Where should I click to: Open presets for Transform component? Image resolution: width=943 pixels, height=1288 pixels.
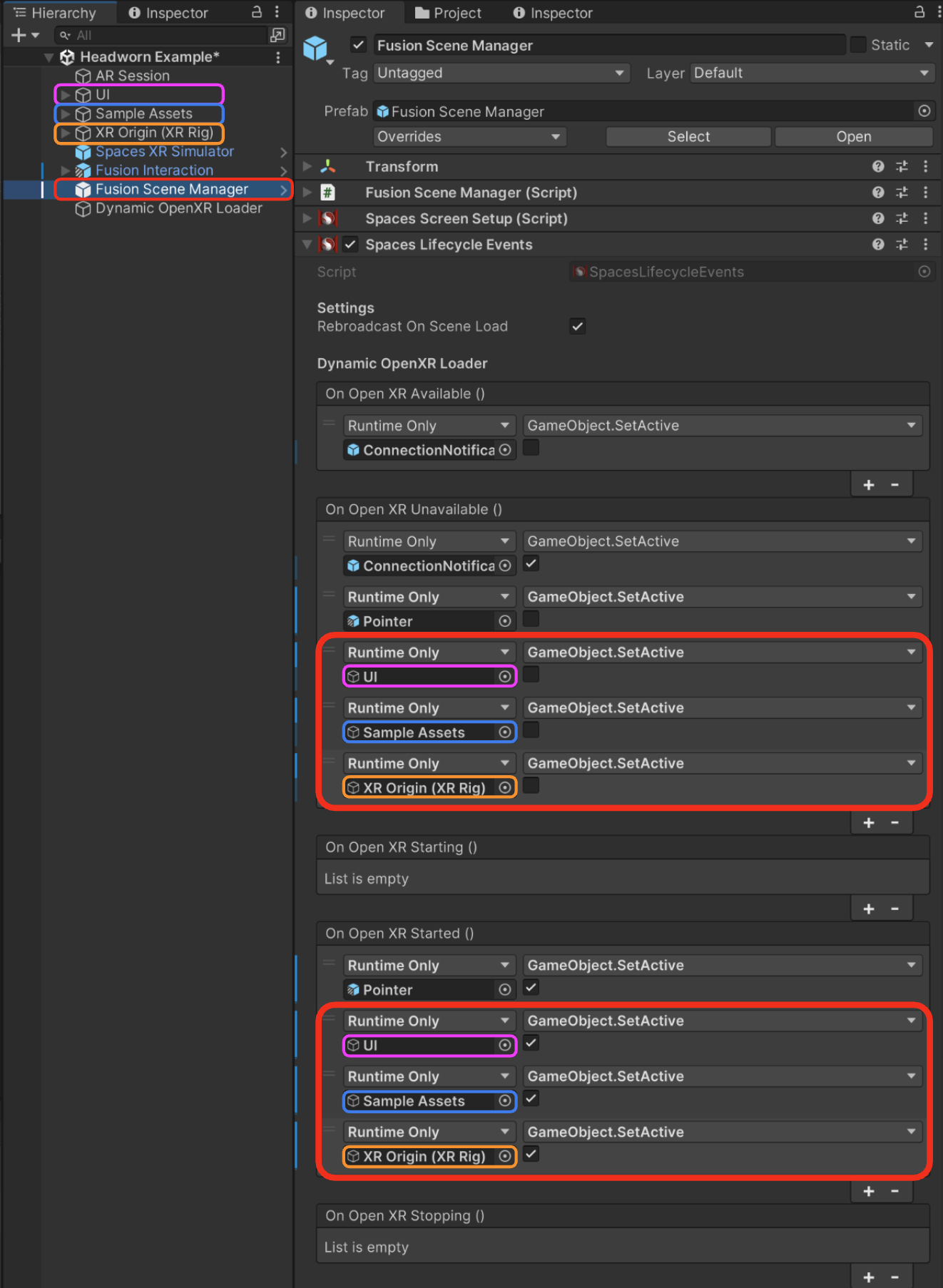(x=902, y=166)
